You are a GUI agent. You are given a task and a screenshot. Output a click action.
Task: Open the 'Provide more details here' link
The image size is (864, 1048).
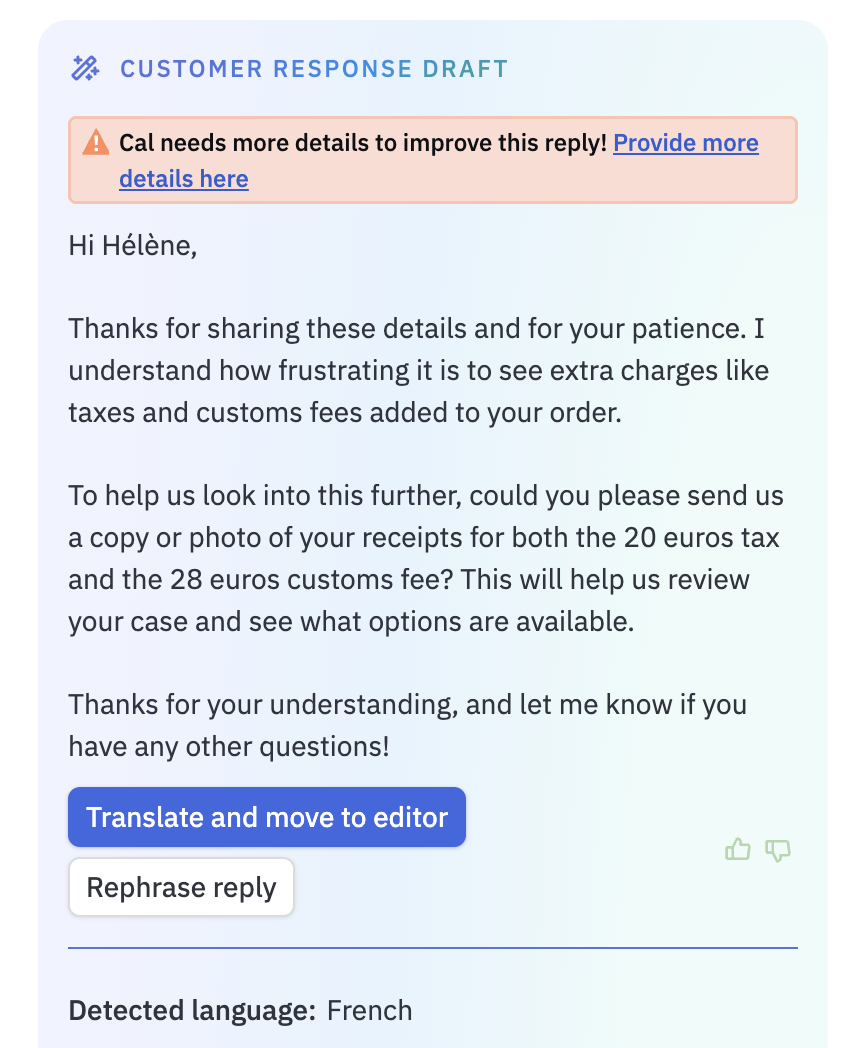[x=686, y=143]
